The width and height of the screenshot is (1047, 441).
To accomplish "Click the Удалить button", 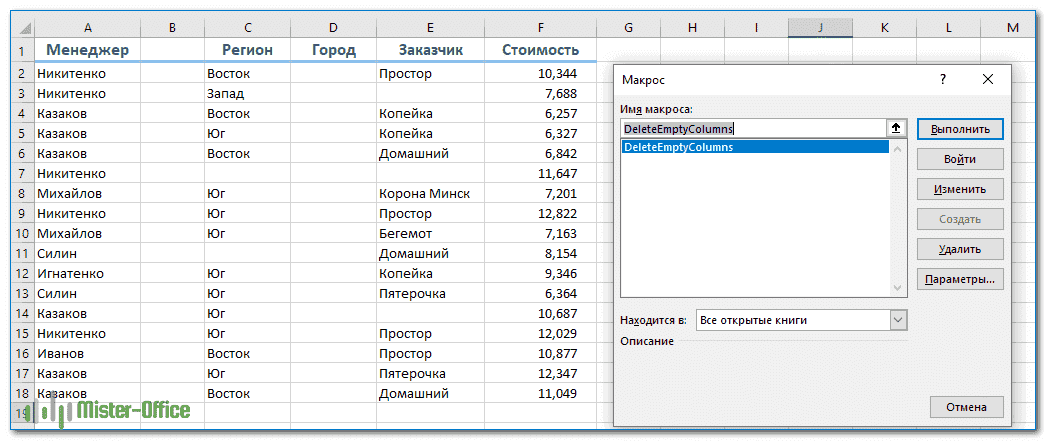I will pos(960,249).
